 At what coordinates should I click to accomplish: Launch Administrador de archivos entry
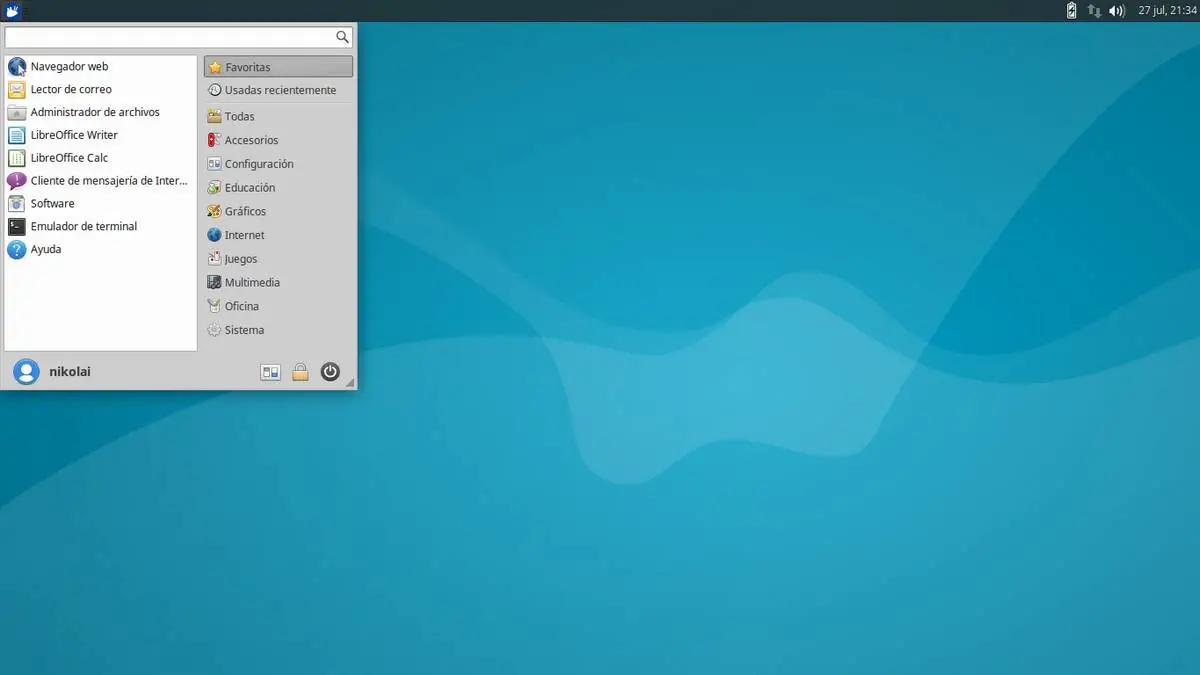100,112
